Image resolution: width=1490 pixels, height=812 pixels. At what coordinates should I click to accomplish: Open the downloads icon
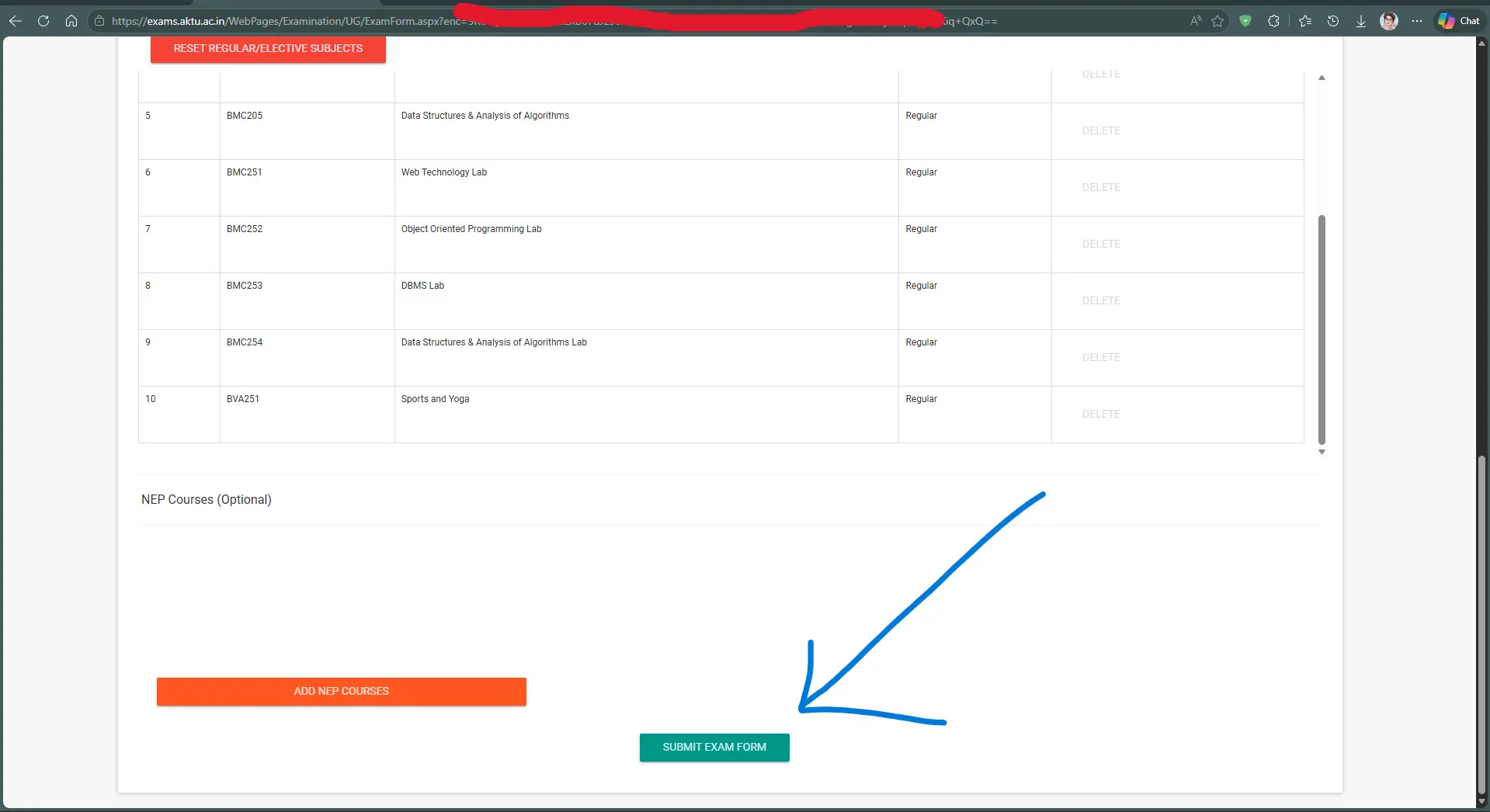click(x=1361, y=21)
